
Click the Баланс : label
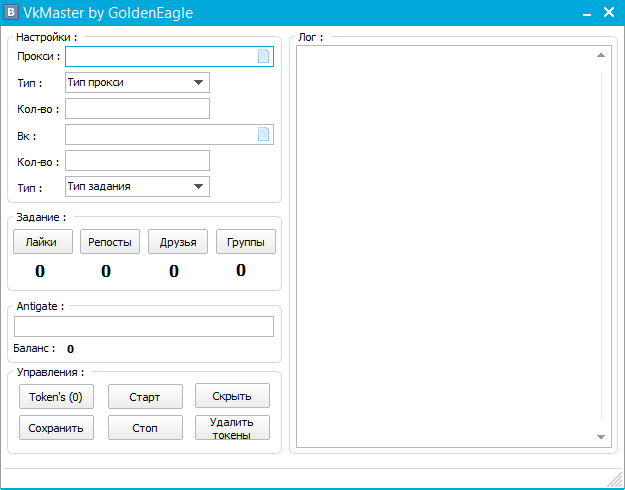tap(34, 348)
